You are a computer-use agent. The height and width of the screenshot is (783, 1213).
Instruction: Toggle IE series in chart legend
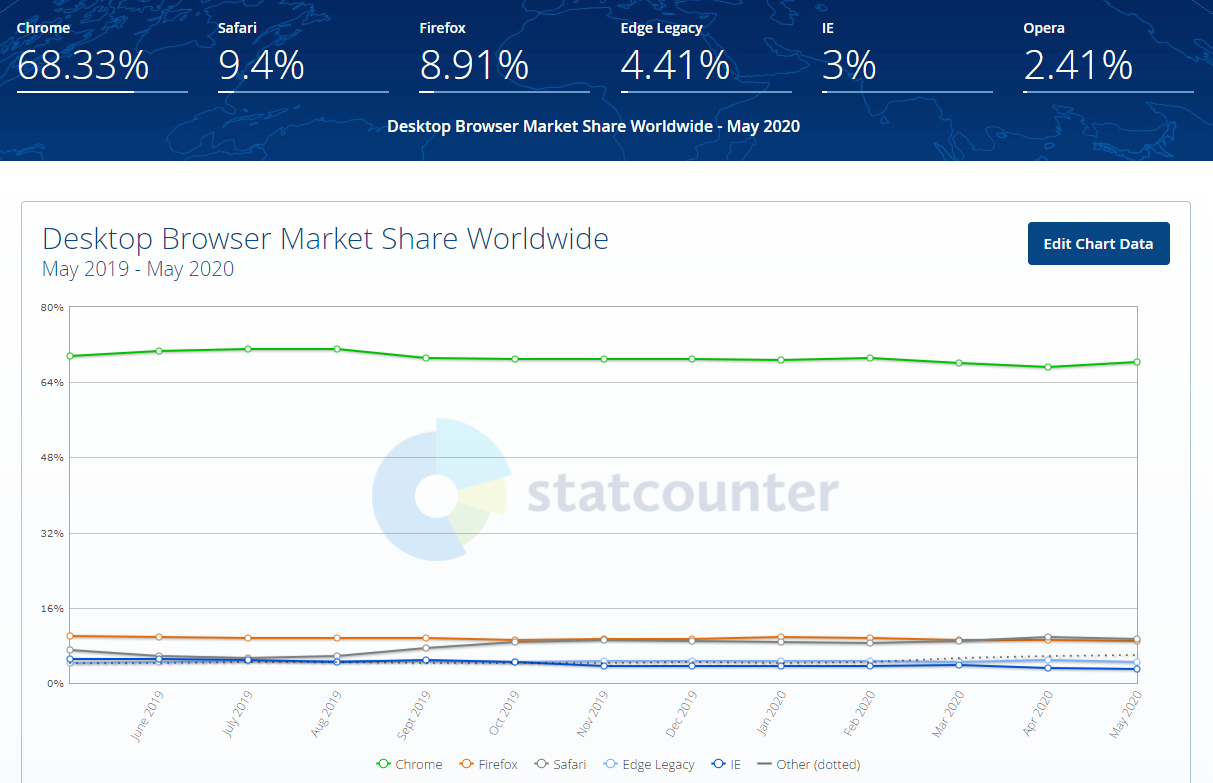(725, 764)
